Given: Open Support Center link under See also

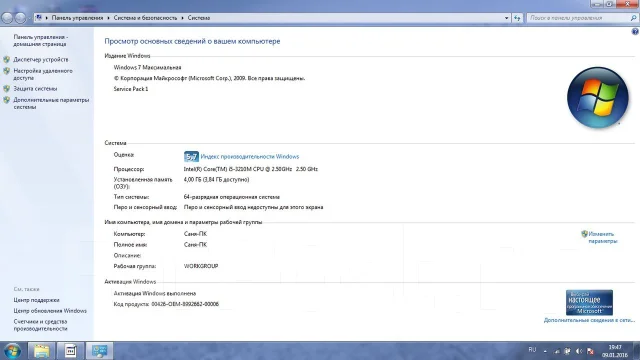Looking at the screenshot, I should point(36,300).
